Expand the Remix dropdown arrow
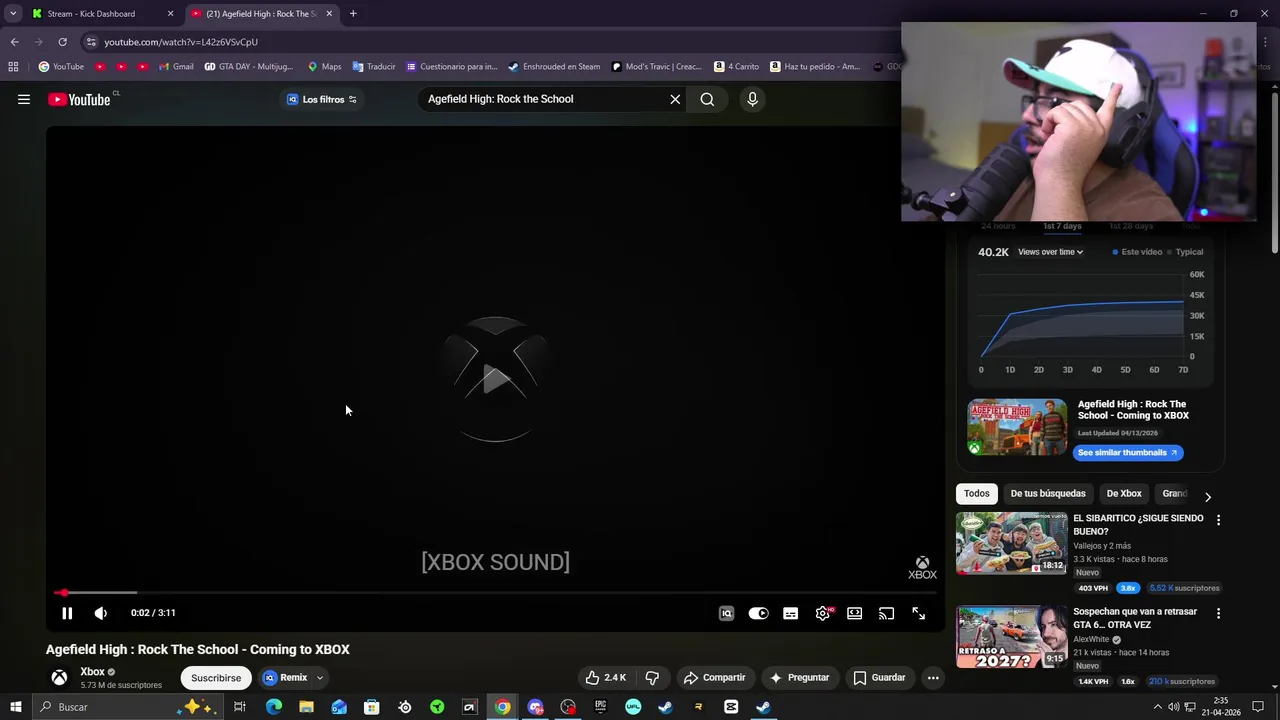 pyautogui.click(x=320, y=678)
